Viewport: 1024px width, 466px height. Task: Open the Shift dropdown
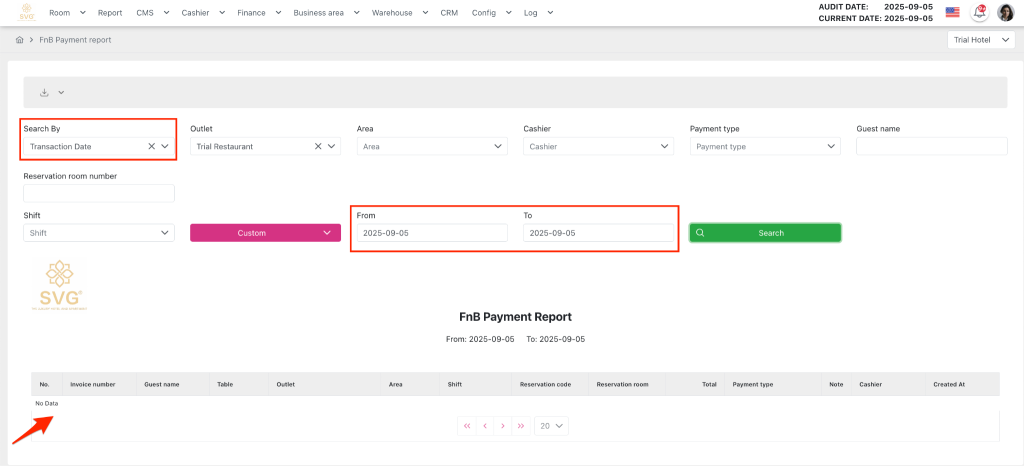coord(98,233)
